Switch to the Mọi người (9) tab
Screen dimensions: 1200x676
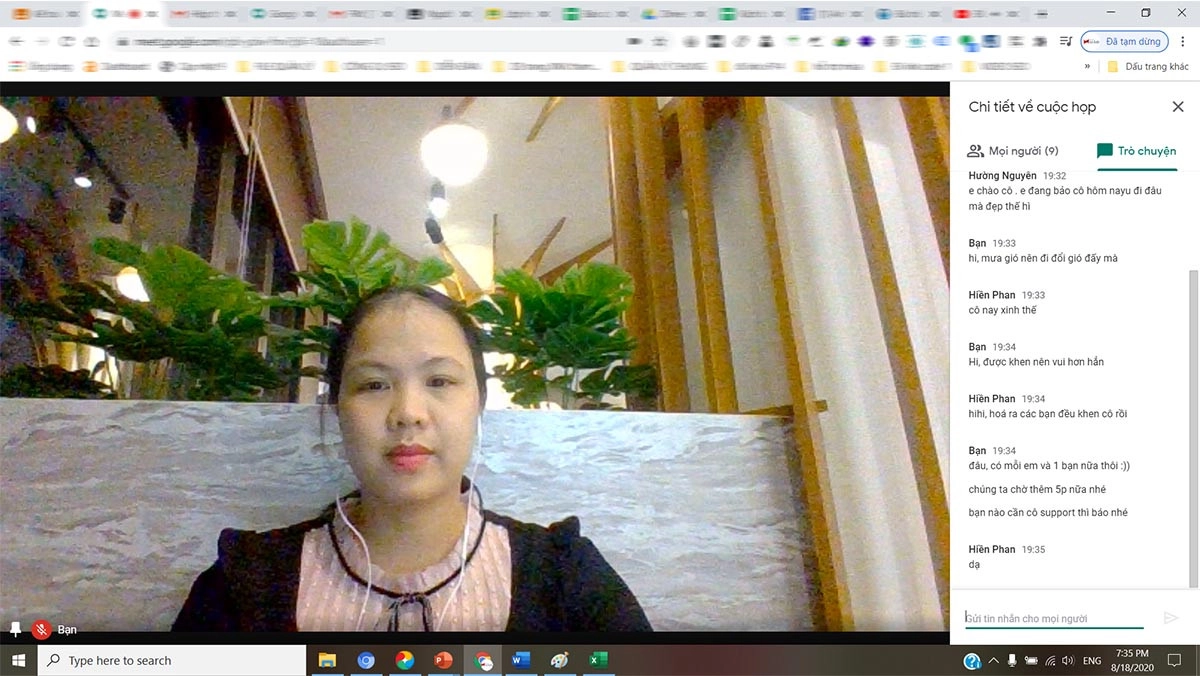[1010, 150]
